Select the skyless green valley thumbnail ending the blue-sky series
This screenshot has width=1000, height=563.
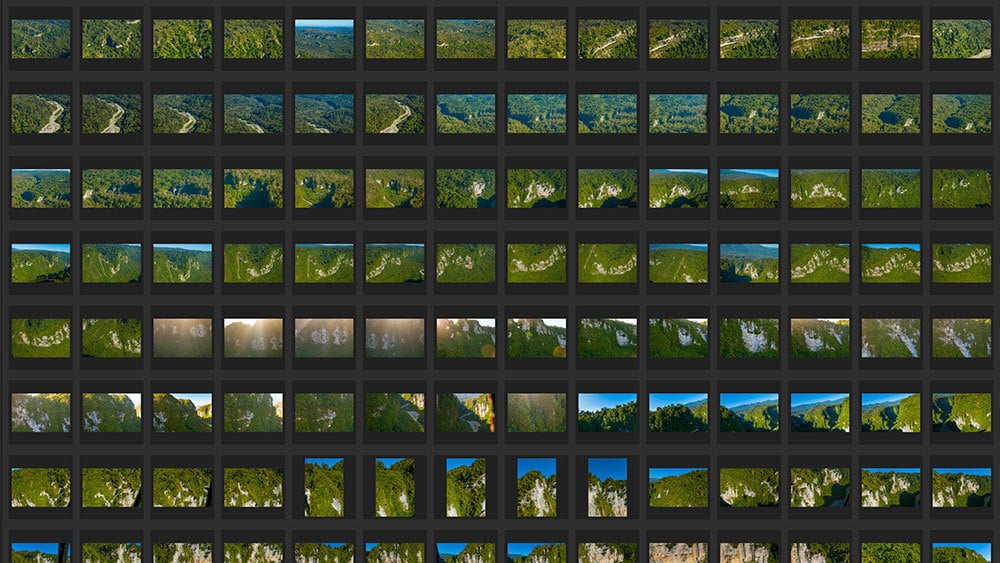click(x=962, y=413)
